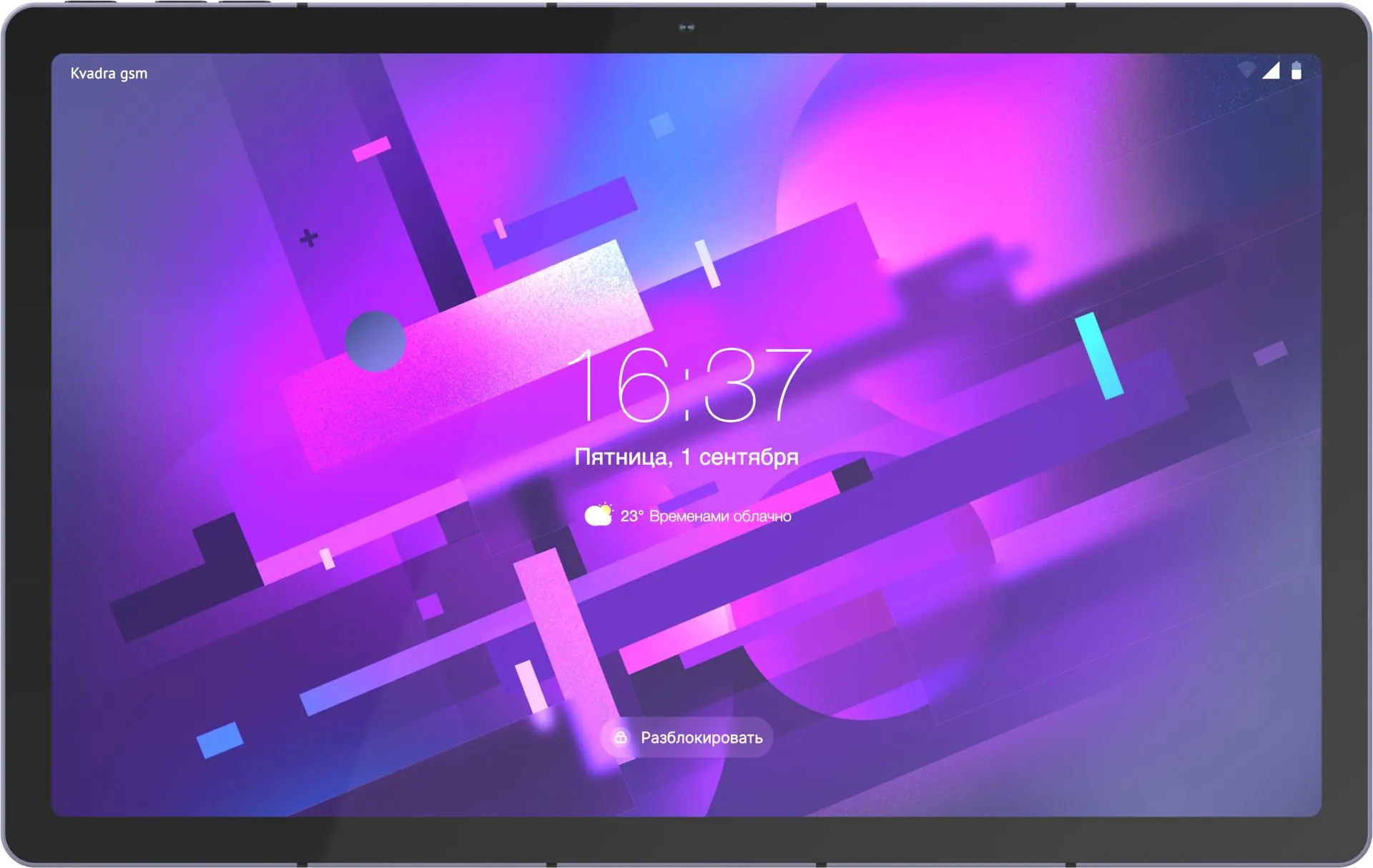Tap the date Пятница, 1 сентября

tap(686, 457)
